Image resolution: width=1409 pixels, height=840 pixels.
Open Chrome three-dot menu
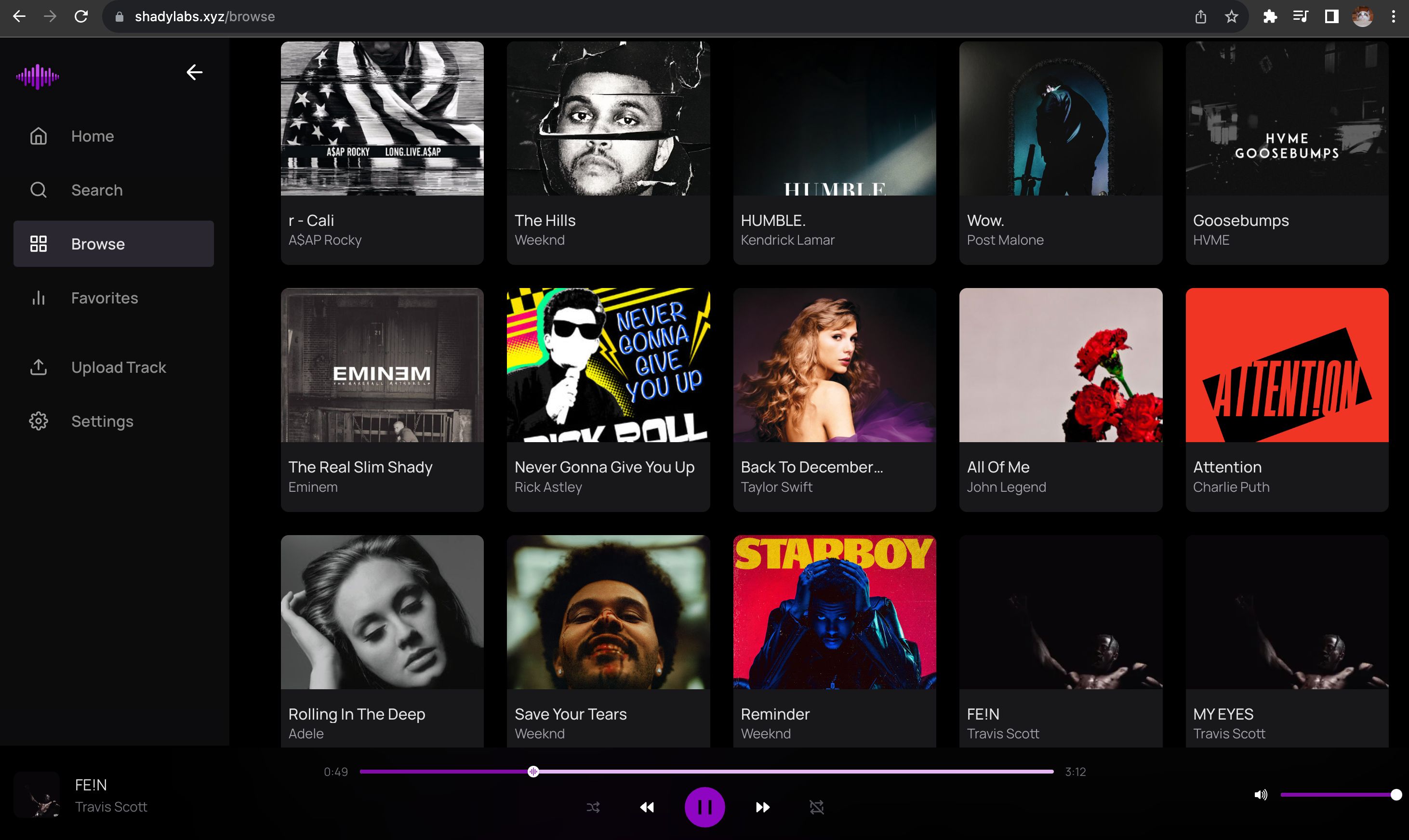click(x=1393, y=16)
